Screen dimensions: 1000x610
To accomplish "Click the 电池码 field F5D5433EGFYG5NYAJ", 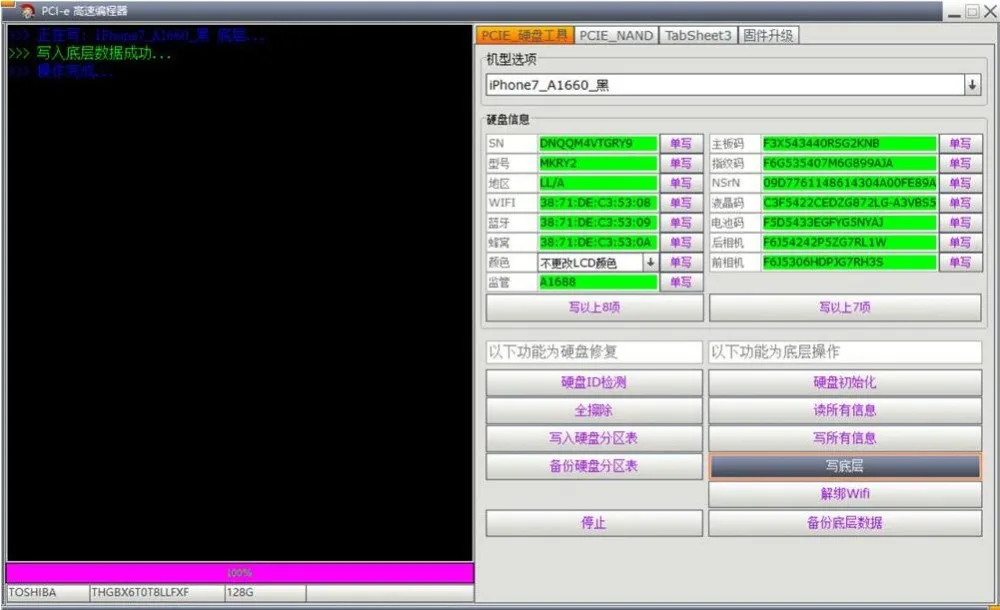I will (x=849, y=223).
